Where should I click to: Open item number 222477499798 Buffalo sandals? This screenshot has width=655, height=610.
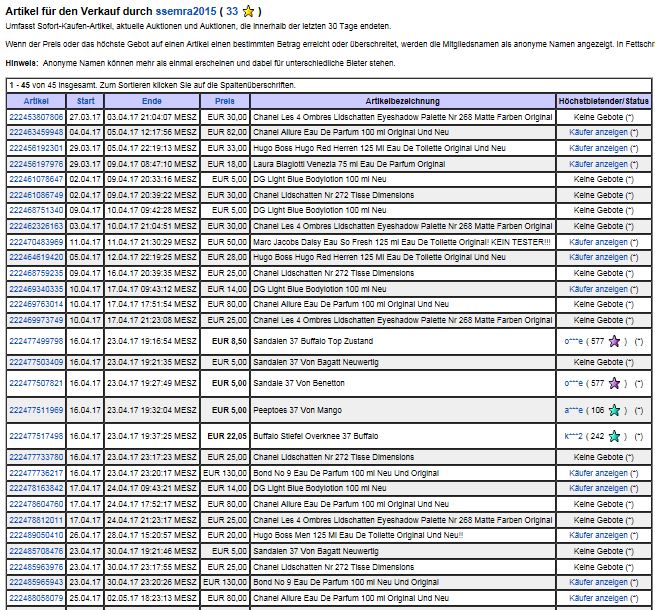click(x=36, y=341)
